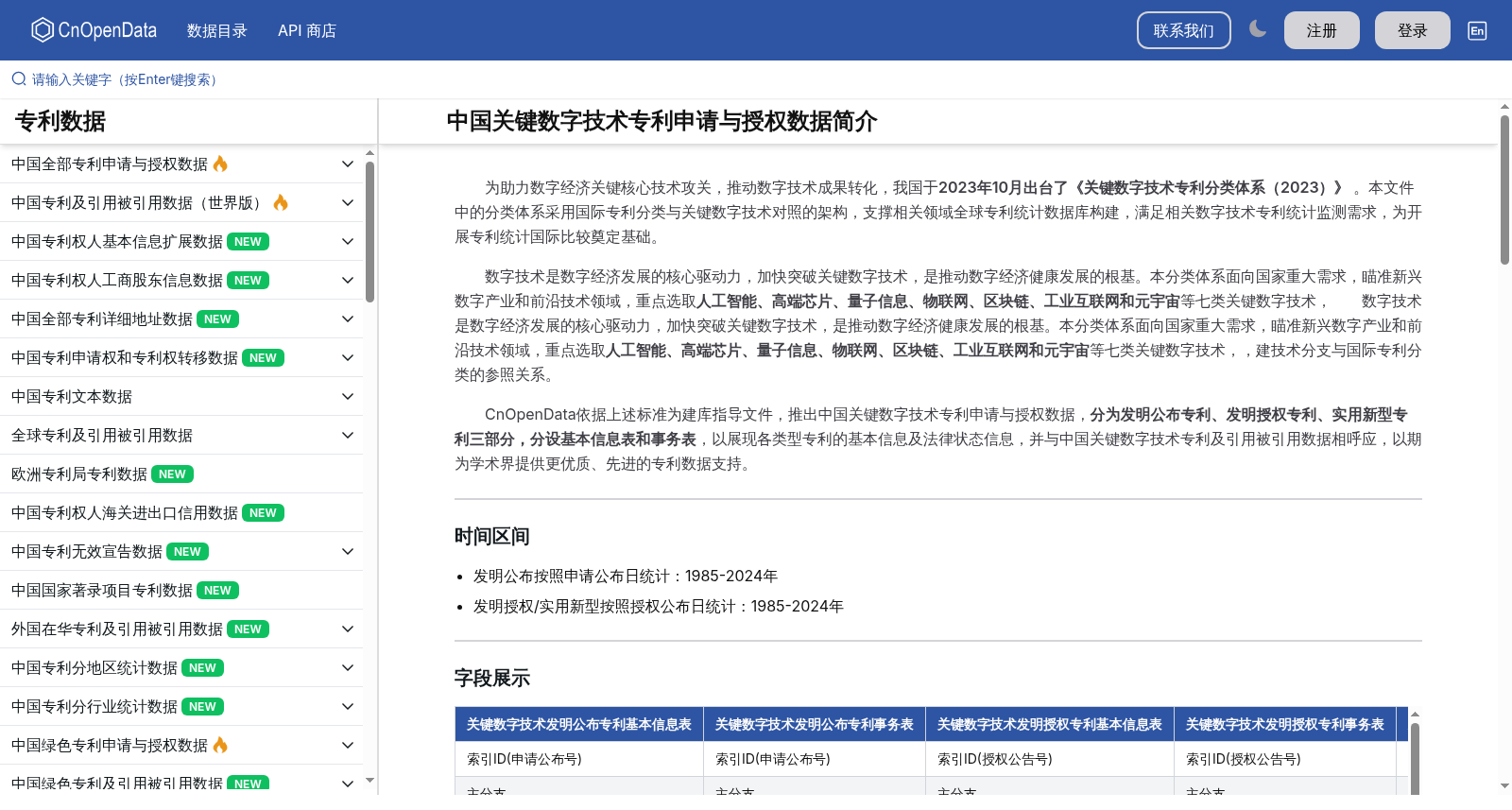Expand 中国全部专利申请与授权数据 chevron
Image resolution: width=1512 pixels, height=810 pixels.
[348, 164]
